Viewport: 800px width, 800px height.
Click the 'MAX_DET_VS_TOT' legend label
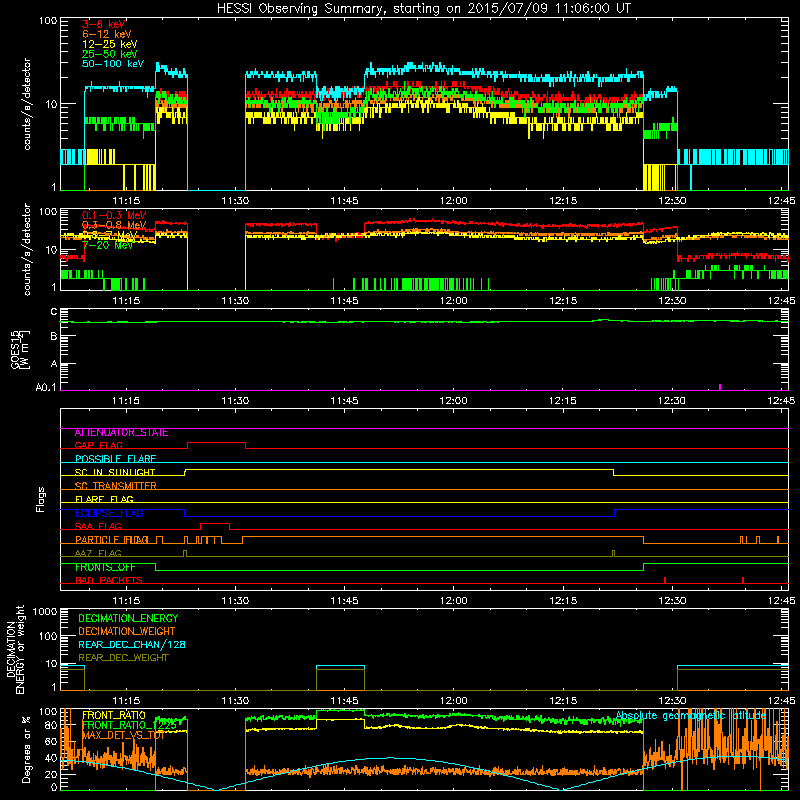123,735
